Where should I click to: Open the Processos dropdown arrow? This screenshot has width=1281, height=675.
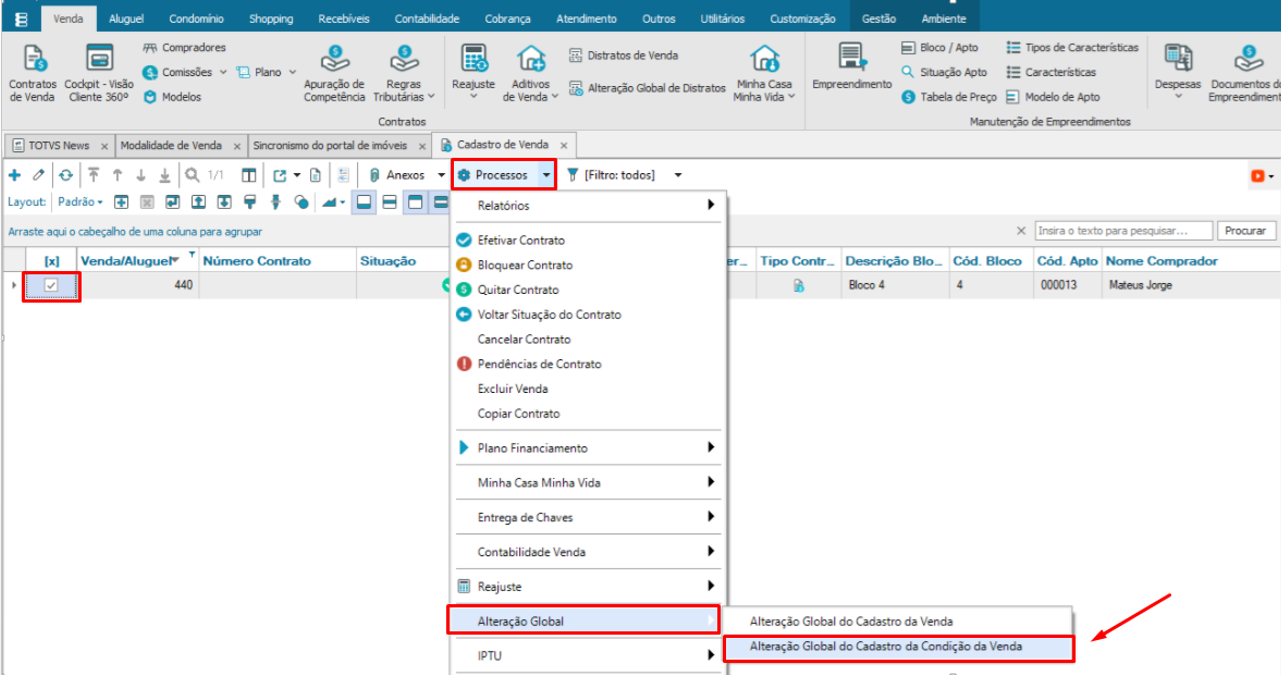point(546,175)
